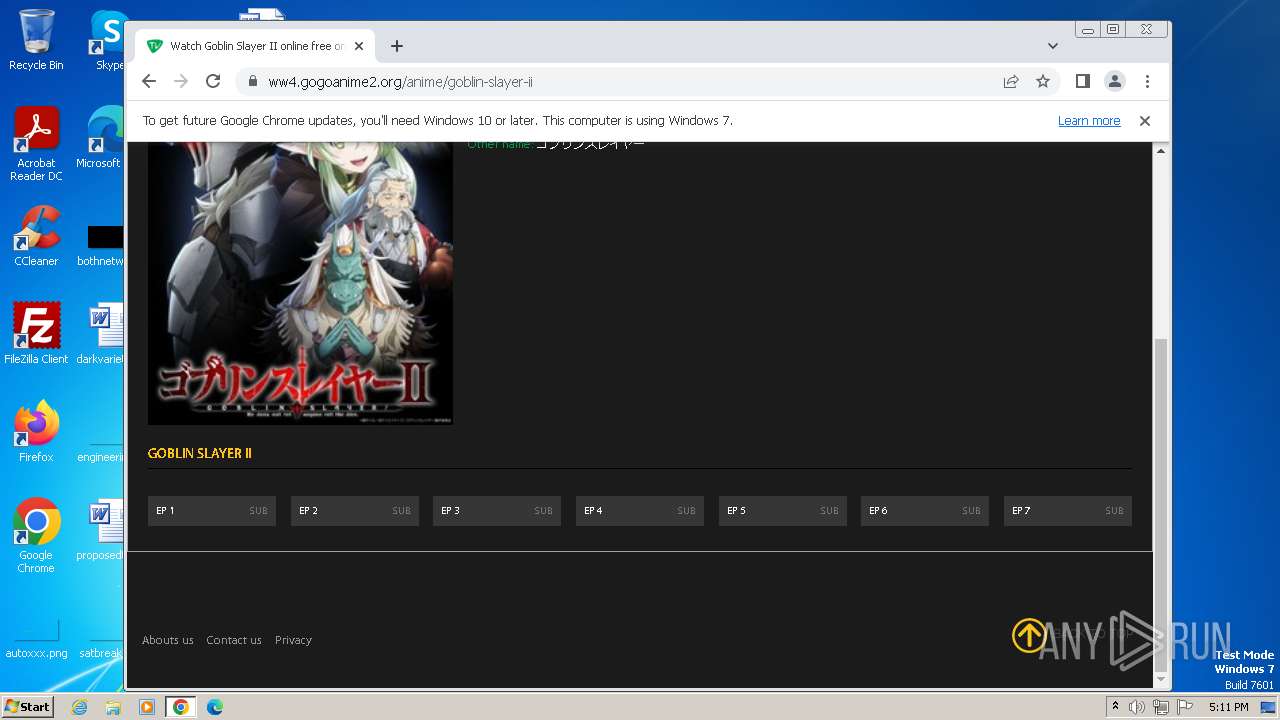Open the autoxxxx.png desktop file
The height and width of the screenshot is (720, 1280).
pos(36,640)
